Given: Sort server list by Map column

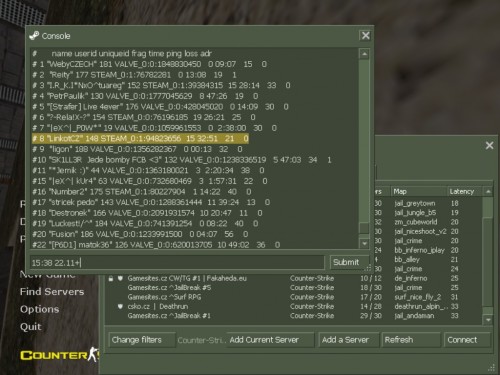Looking at the screenshot, I should (419, 192).
